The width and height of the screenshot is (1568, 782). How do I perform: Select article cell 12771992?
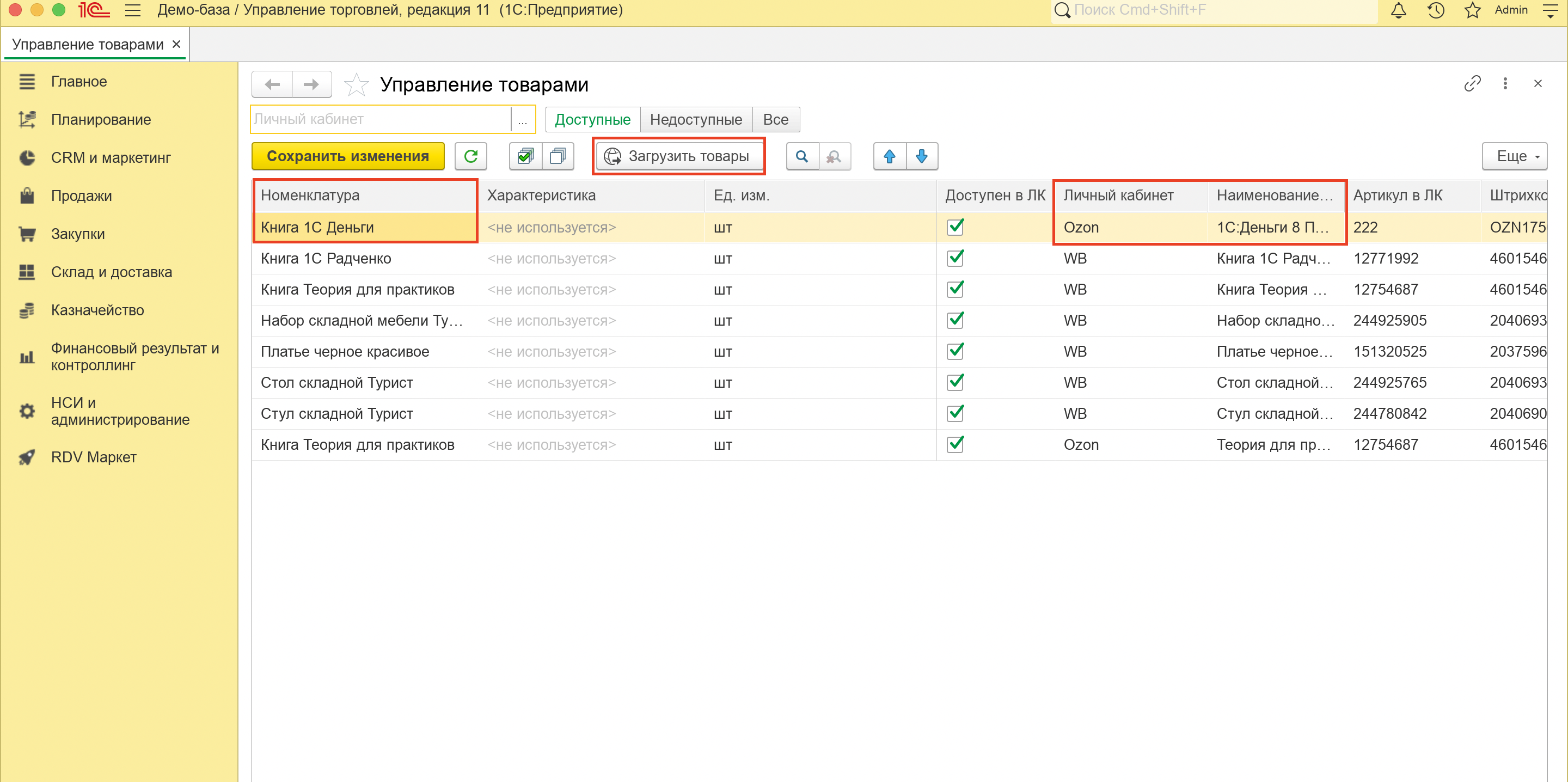pos(1412,258)
